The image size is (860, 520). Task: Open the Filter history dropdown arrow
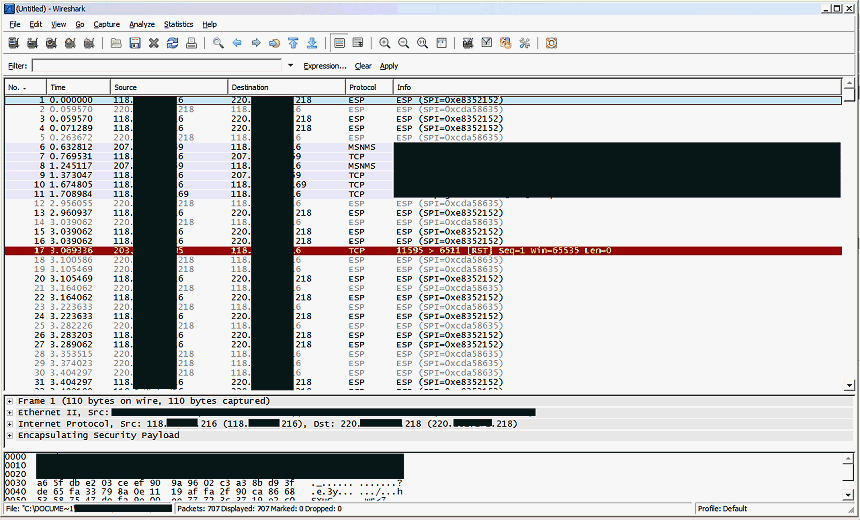point(291,66)
